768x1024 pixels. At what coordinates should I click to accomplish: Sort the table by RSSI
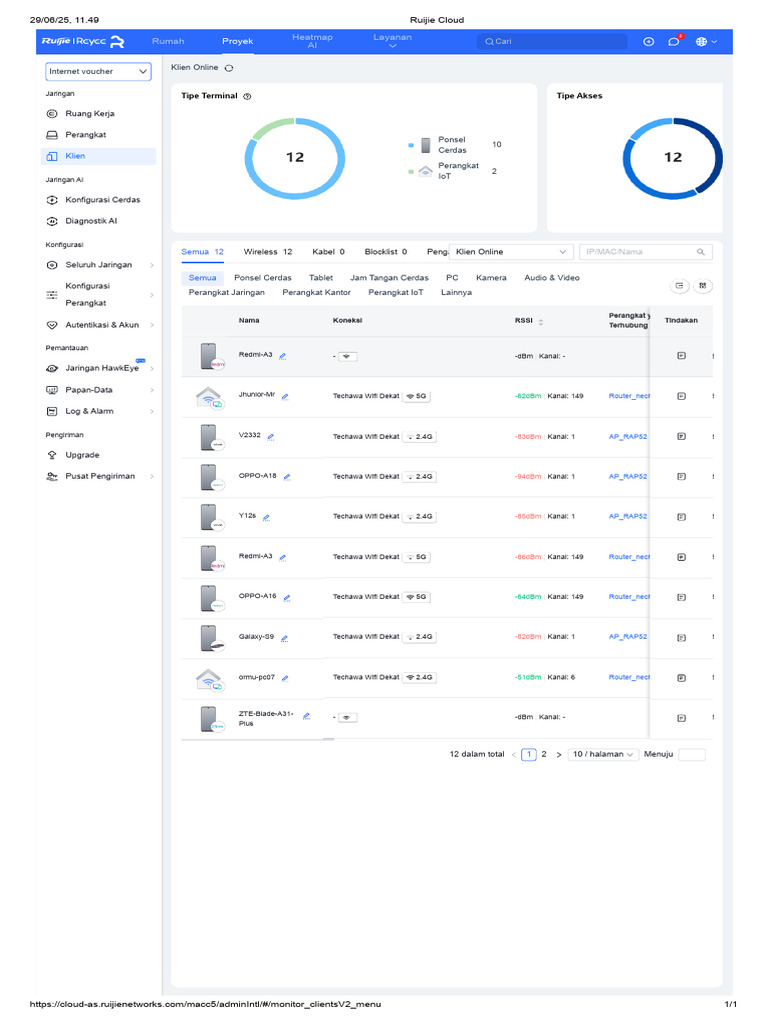[x=541, y=322]
